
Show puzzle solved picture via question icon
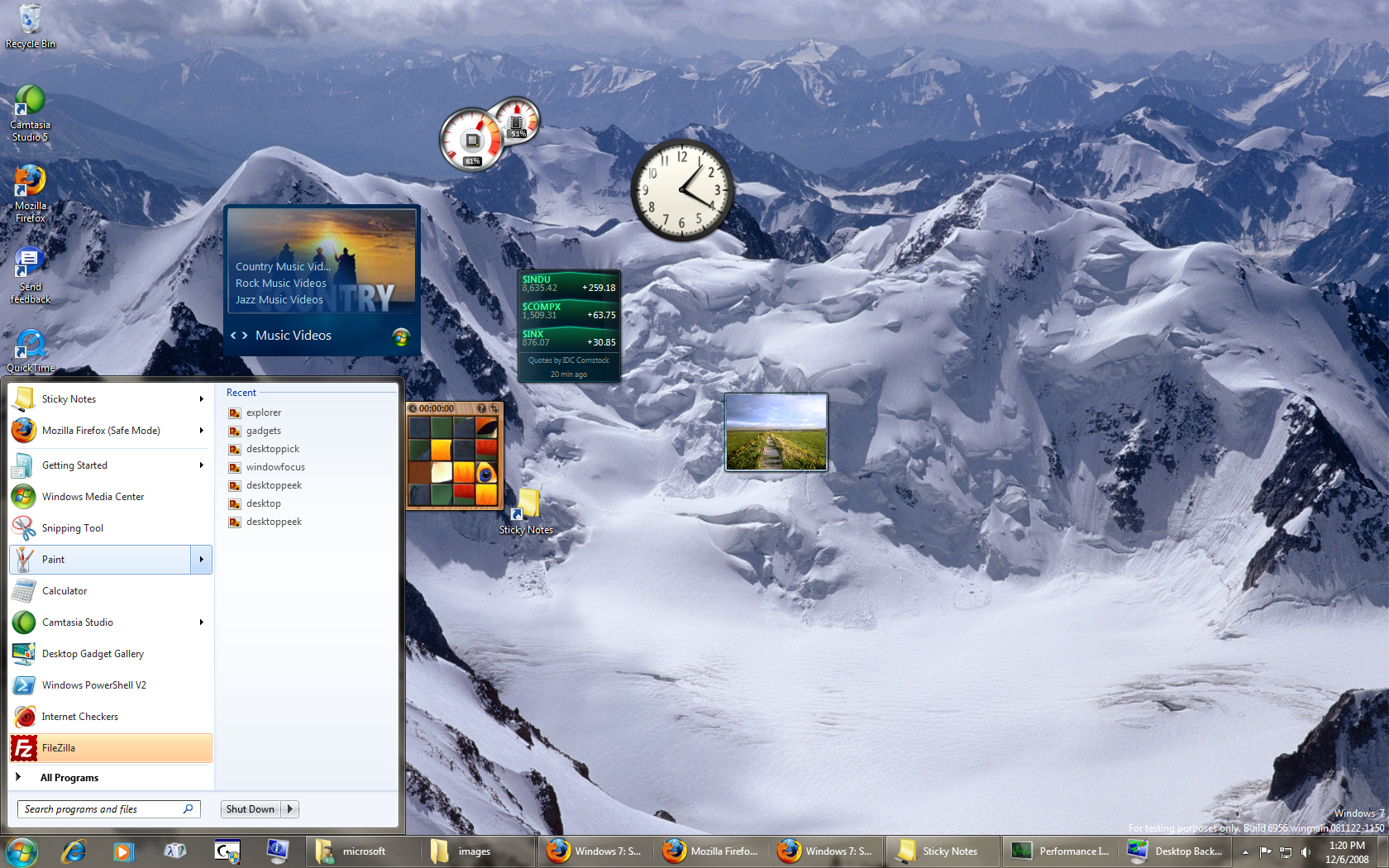(x=481, y=408)
